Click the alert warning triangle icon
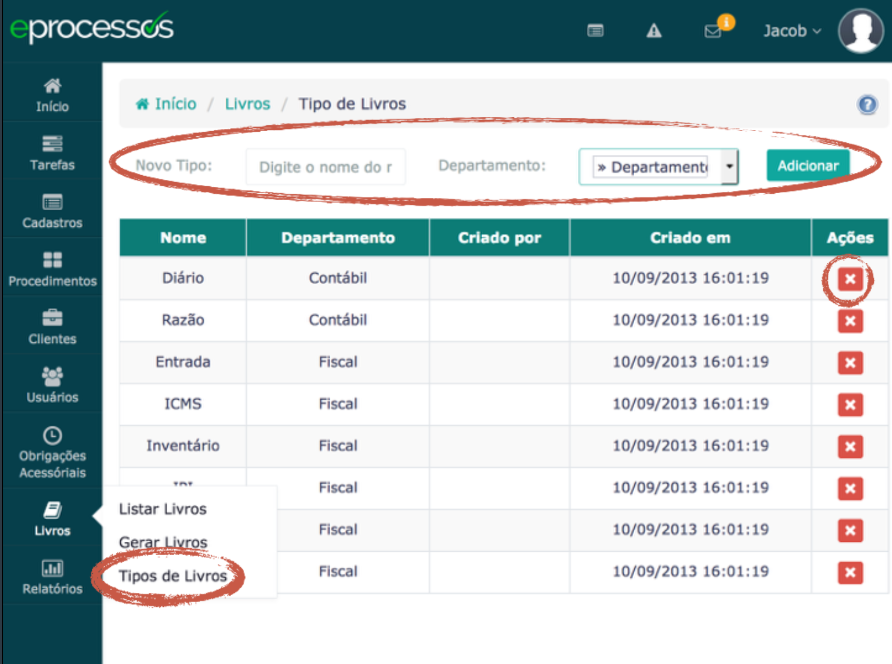 [x=654, y=31]
